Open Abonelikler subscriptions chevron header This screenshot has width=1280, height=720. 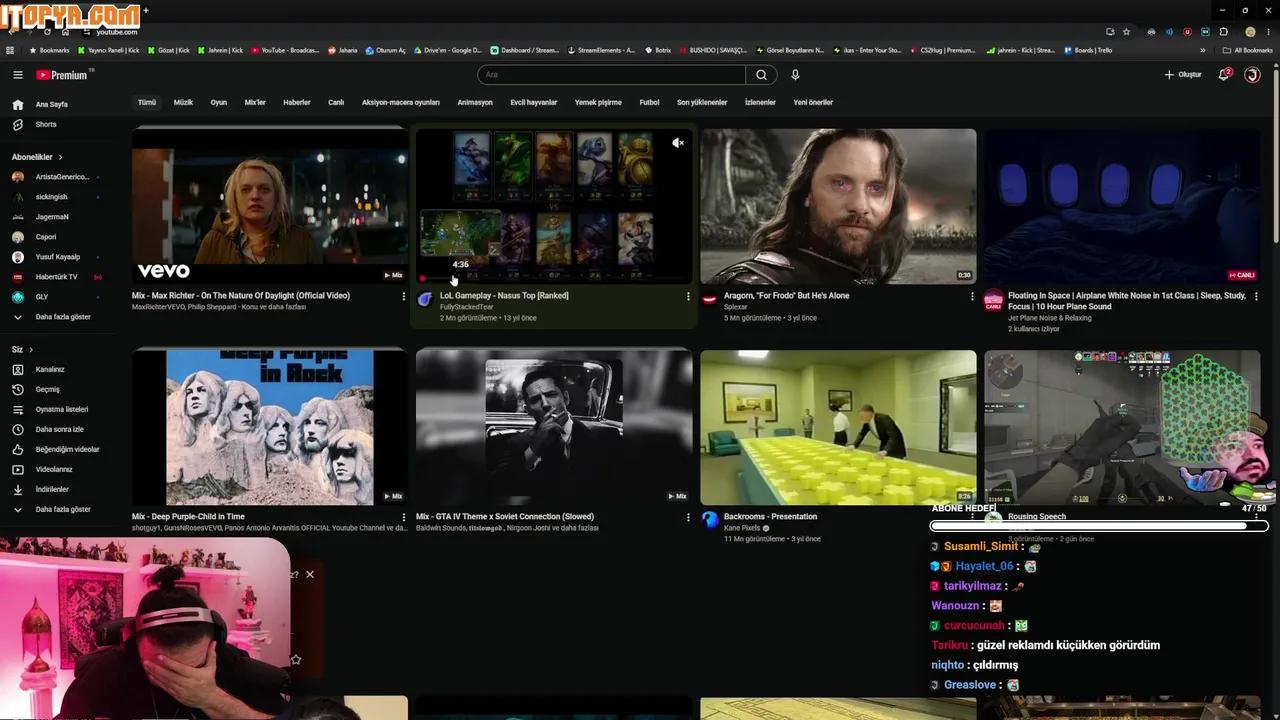(x=37, y=157)
